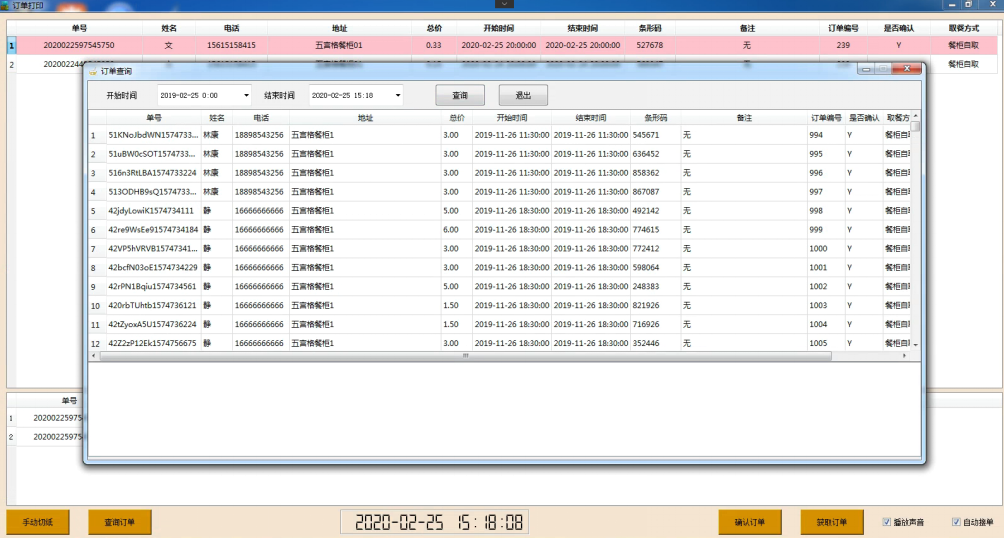Click the dialog horizontal scrollbar thumb

pyautogui.click(x=465, y=356)
